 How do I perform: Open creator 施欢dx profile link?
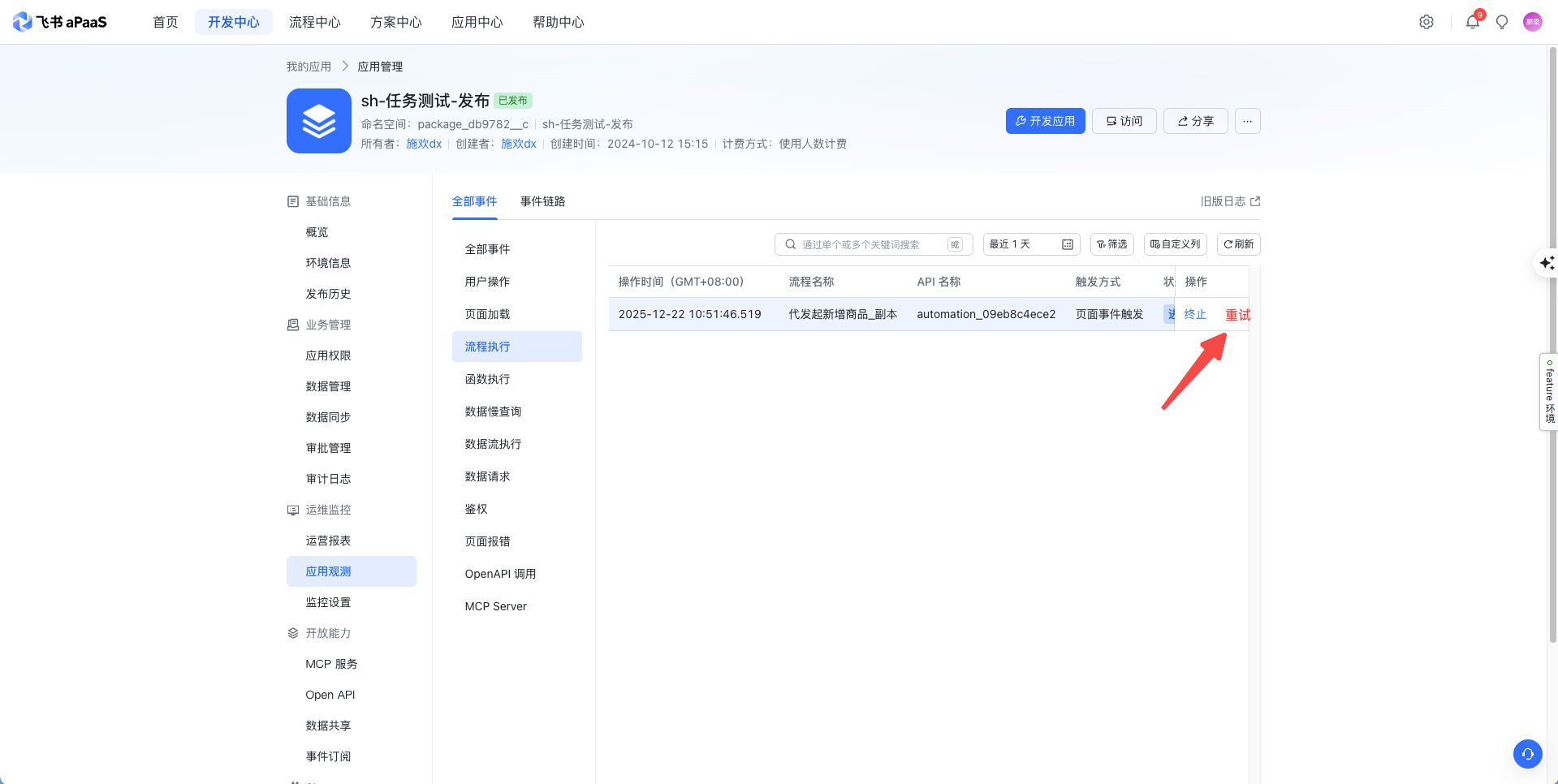[x=519, y=144]
